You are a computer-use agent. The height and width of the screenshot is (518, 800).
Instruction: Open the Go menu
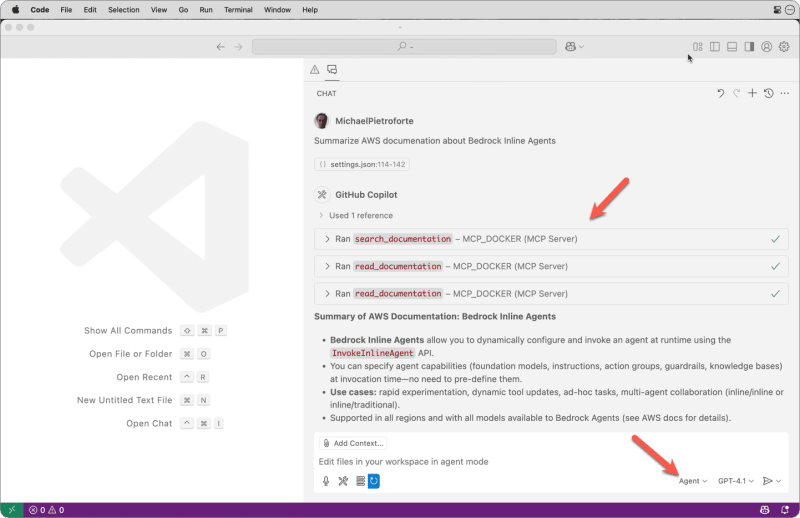point(183,10)
